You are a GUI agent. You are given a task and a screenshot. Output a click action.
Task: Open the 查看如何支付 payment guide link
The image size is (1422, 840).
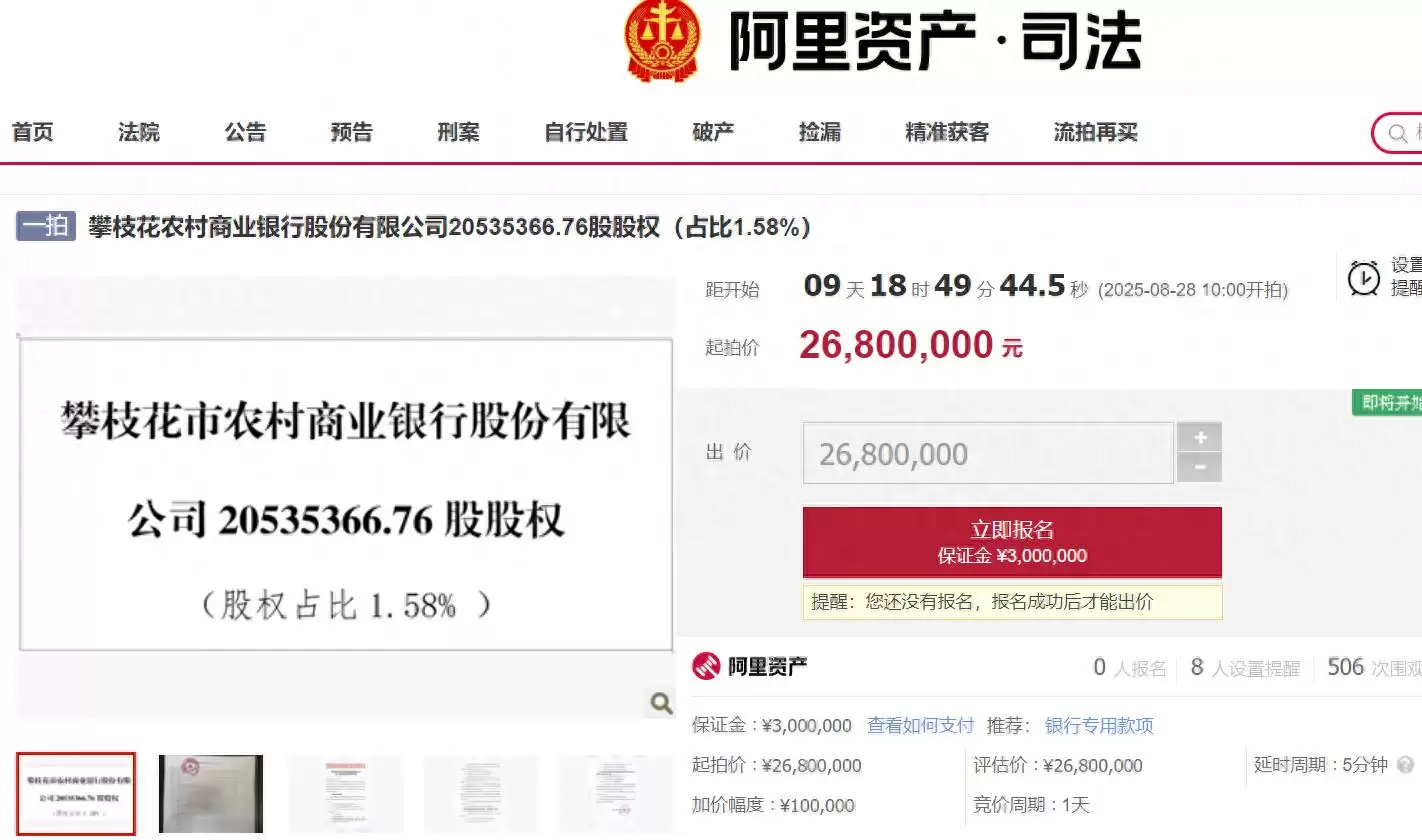pos(919,725)
